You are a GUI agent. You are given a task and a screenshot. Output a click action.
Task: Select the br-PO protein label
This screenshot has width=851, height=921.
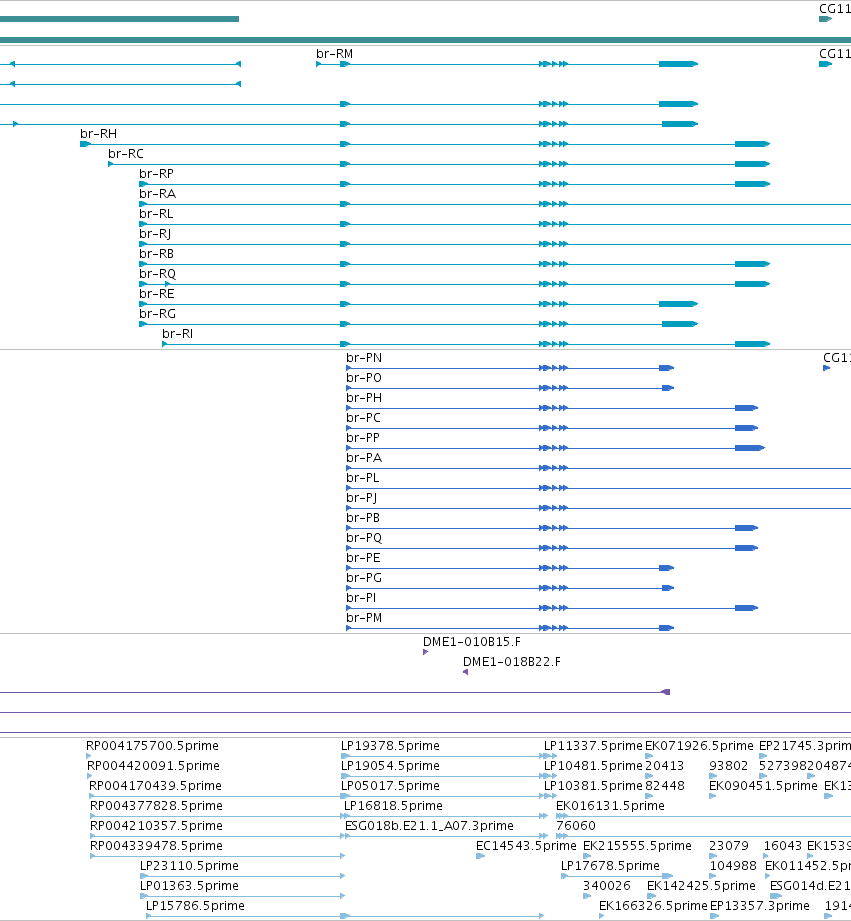click(x=364, y=378)
